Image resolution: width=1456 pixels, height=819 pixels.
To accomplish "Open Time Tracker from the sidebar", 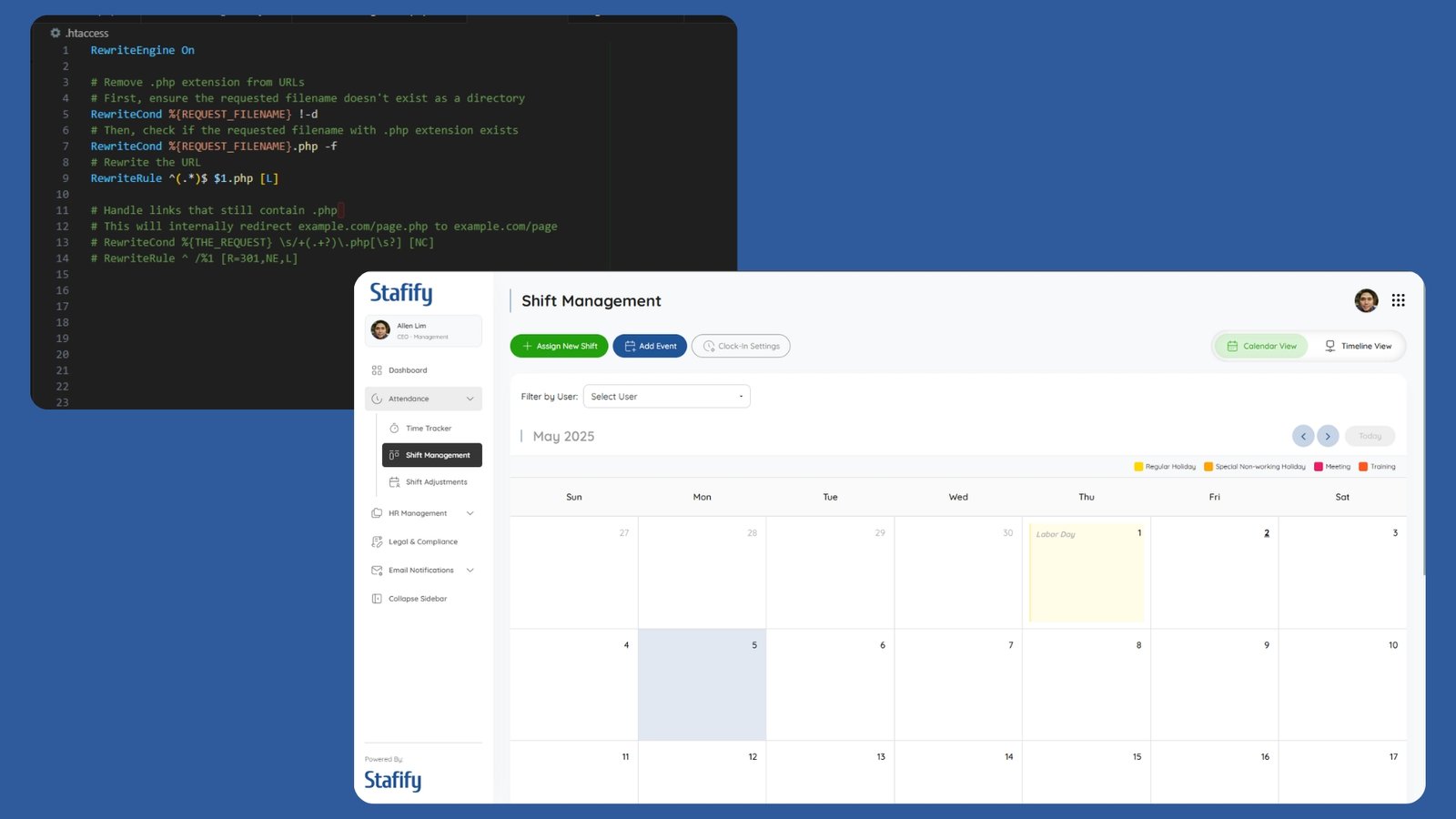I will (x=428, y=428).
